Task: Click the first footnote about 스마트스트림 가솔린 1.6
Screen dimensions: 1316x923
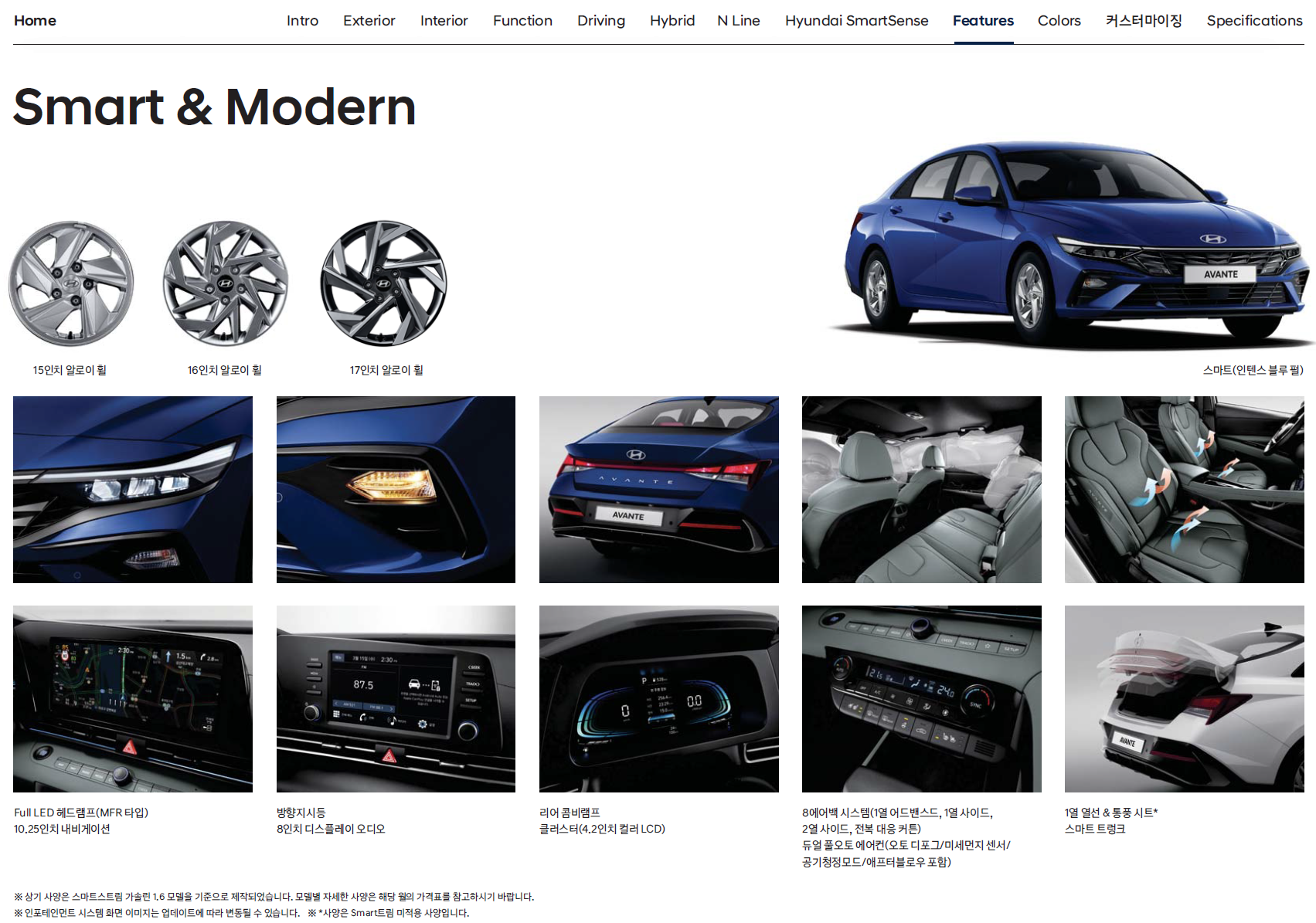Action: 274,897
